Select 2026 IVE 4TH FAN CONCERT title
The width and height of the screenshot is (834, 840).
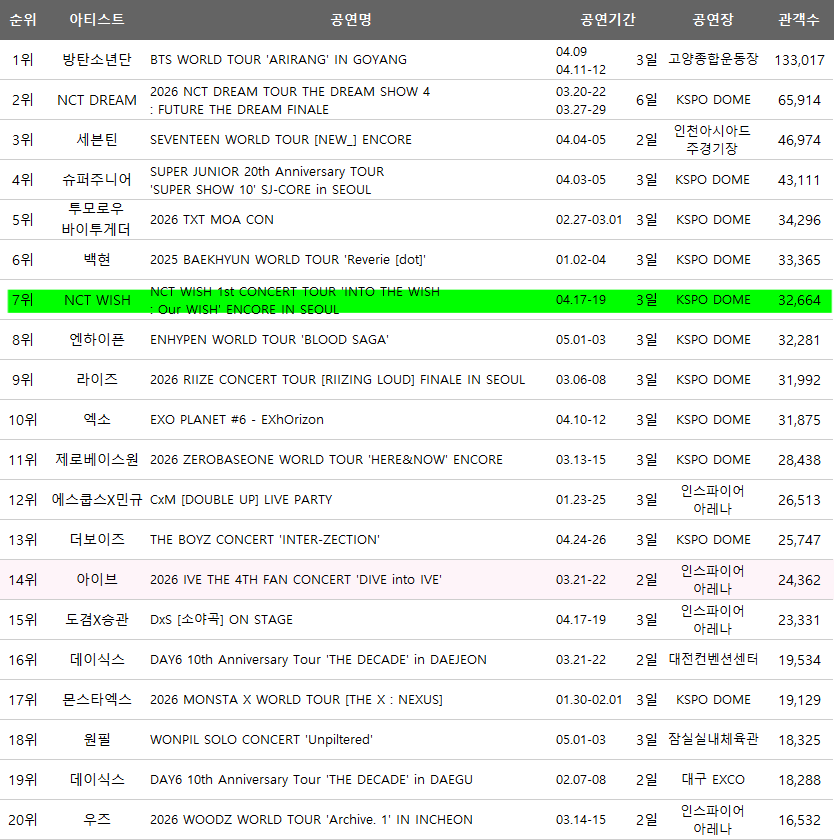click(296, 580)
